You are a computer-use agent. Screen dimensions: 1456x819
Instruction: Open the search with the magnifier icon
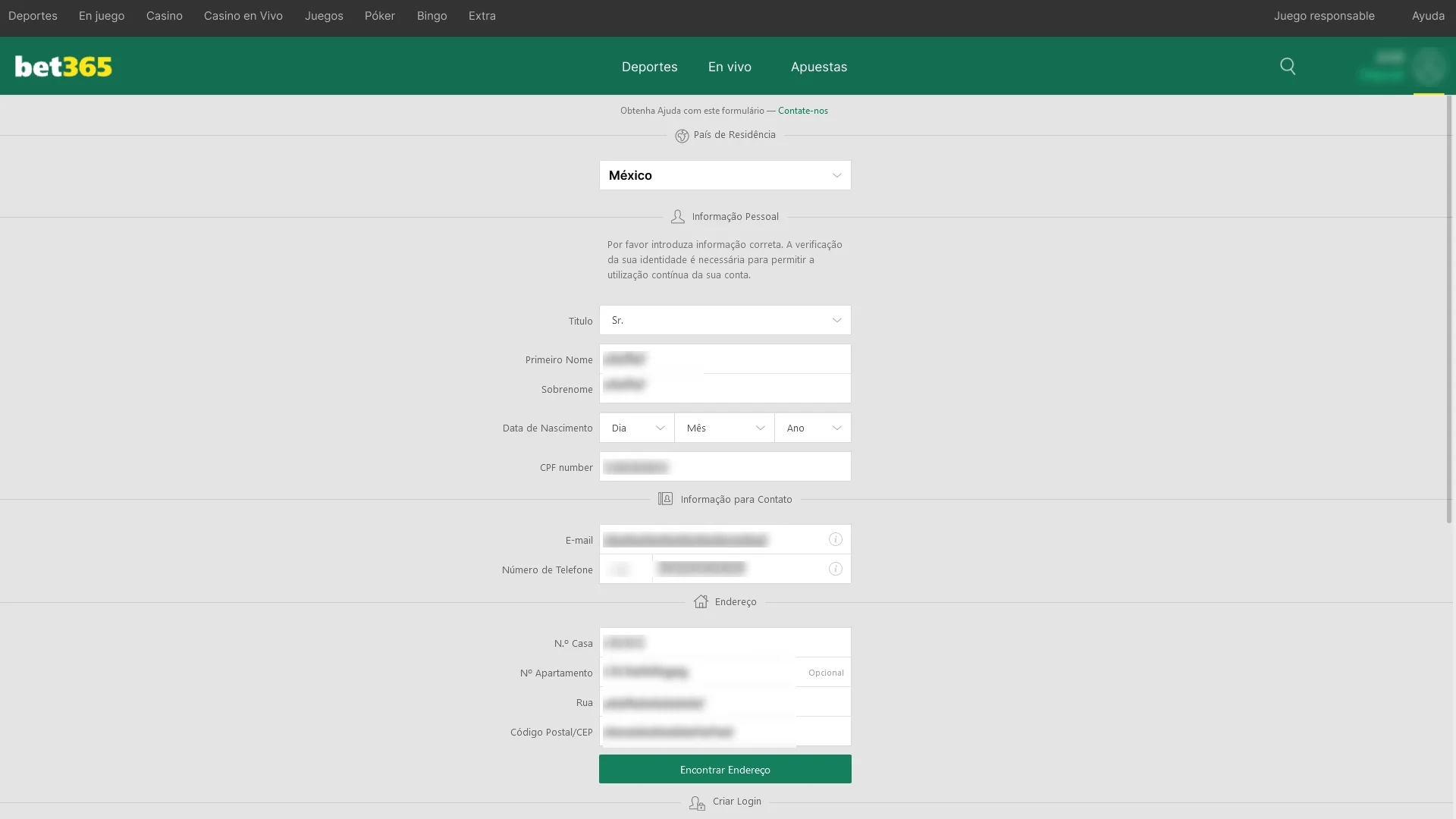pyautogui.click(x=1288, y=66)
